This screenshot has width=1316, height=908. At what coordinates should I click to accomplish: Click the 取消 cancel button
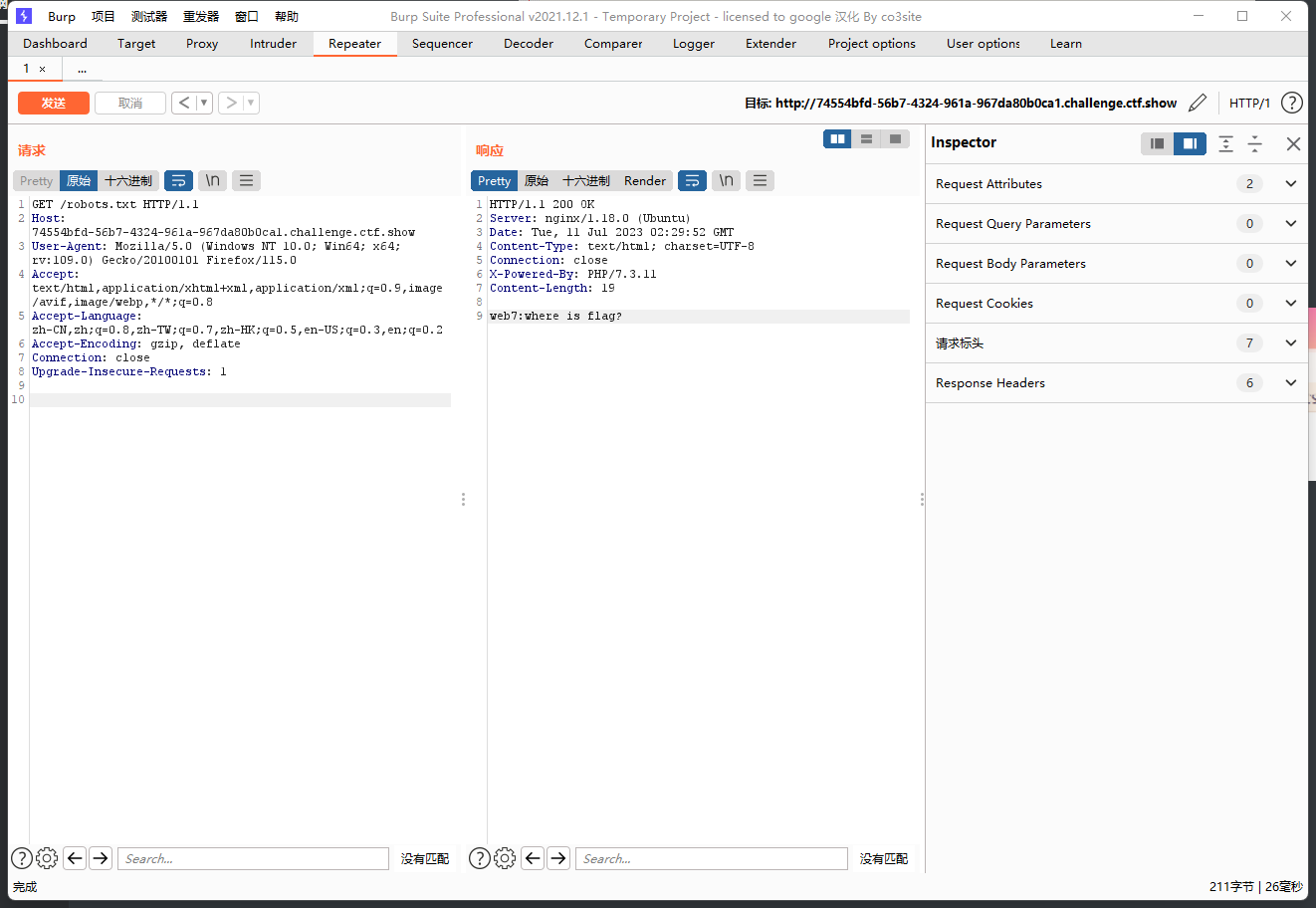click(130, 103)
